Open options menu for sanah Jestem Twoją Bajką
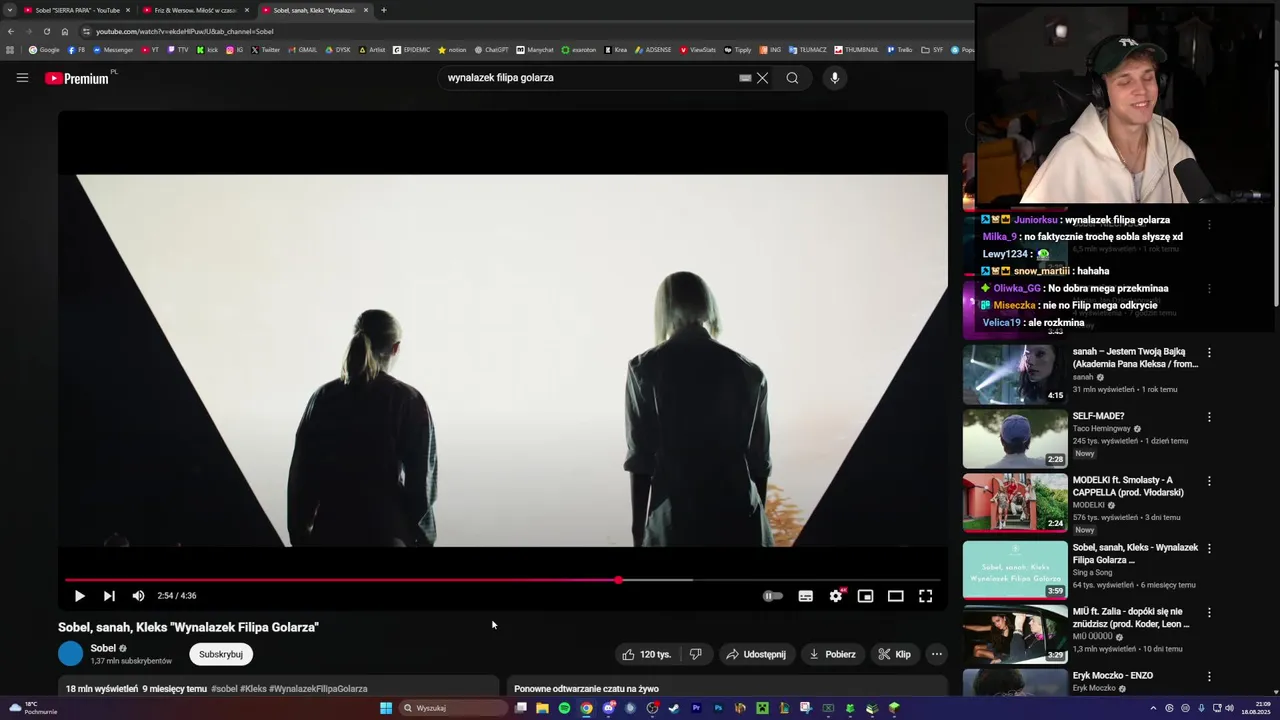 tap(1209, 353)
